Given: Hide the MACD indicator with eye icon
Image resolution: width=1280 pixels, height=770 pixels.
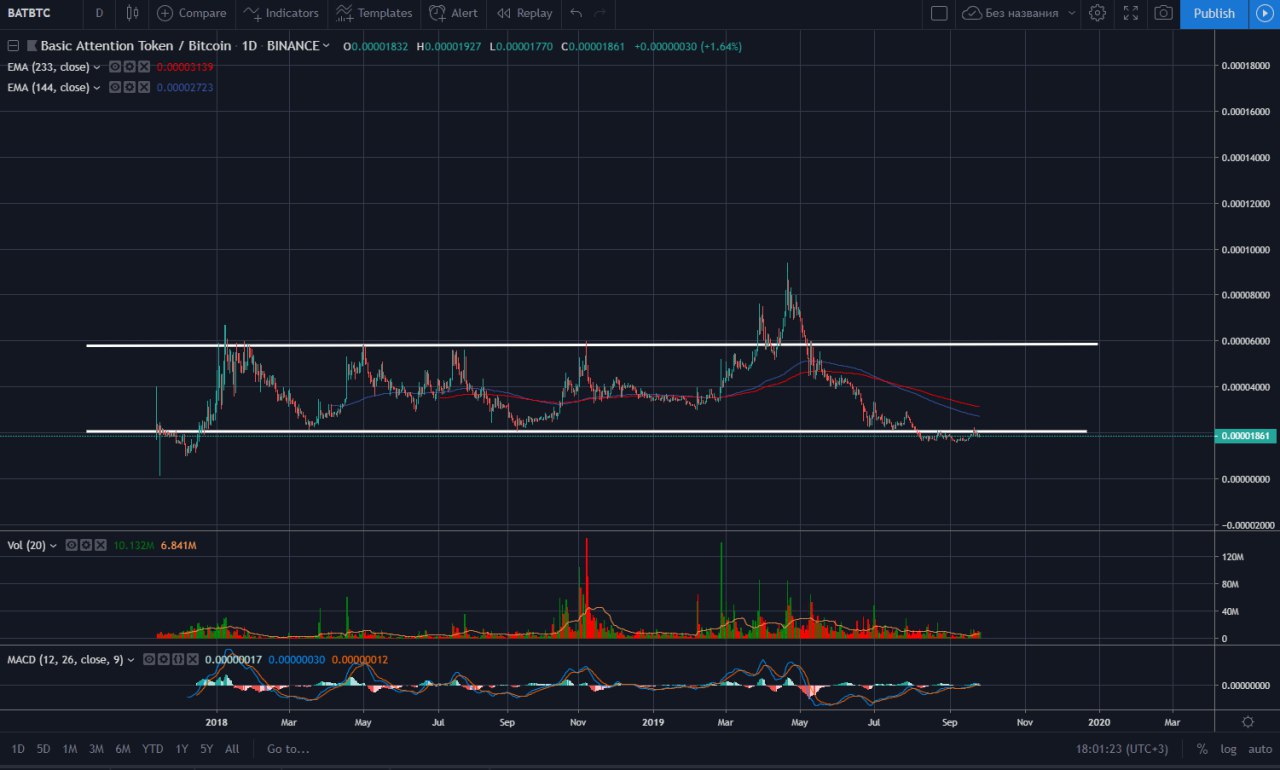Looking at the screenshot, I should [x=150, y=660].
